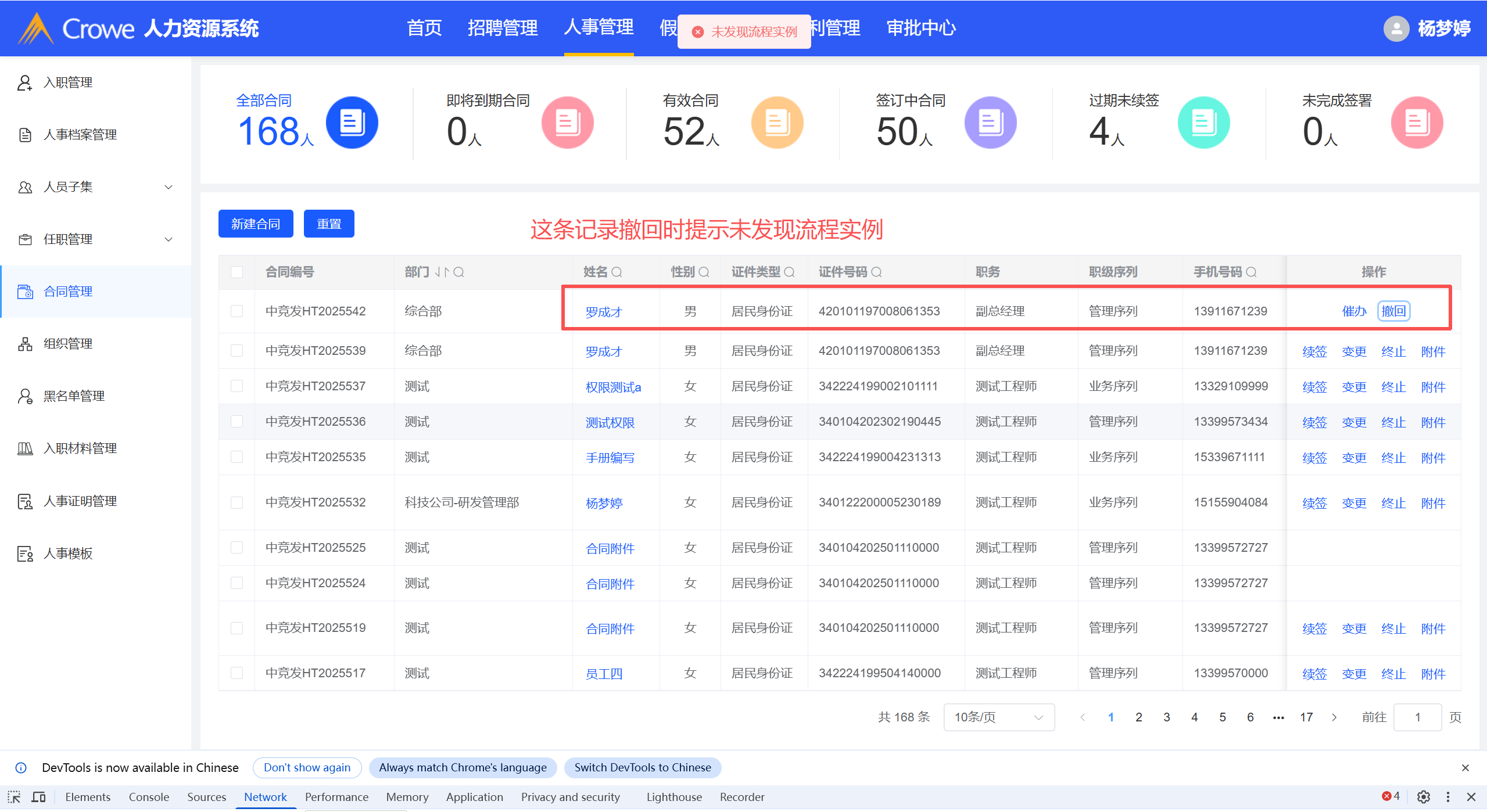This screenshot has height=812, width=1487.
Task: Click the search icon beside 手机号码 header
Action: (x=1251, y=272)
